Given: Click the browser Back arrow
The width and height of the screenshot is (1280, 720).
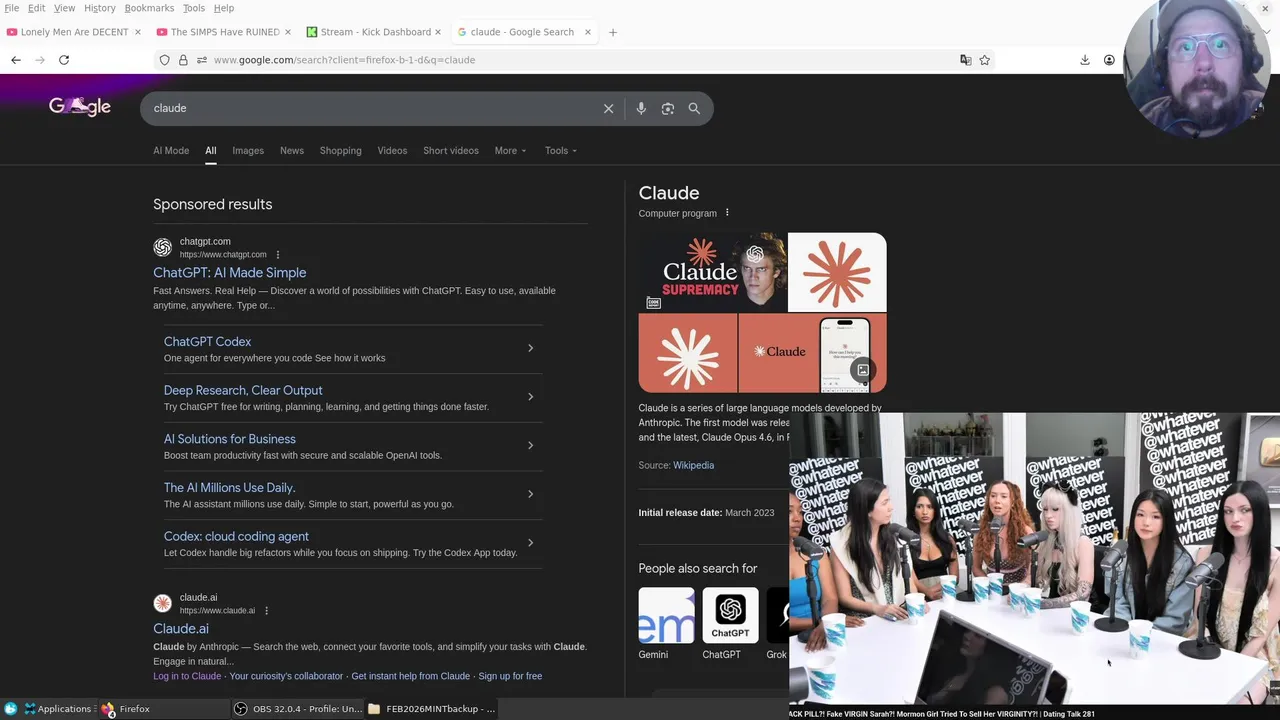Looking at the screenshot, I should pos(16,60).
